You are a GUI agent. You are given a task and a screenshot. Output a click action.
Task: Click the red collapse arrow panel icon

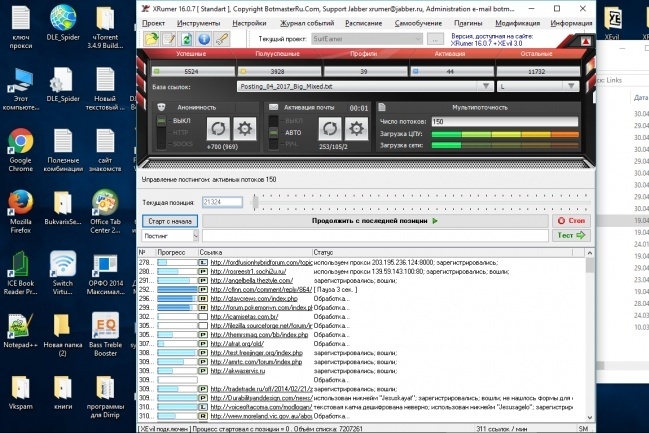point(585,41)
